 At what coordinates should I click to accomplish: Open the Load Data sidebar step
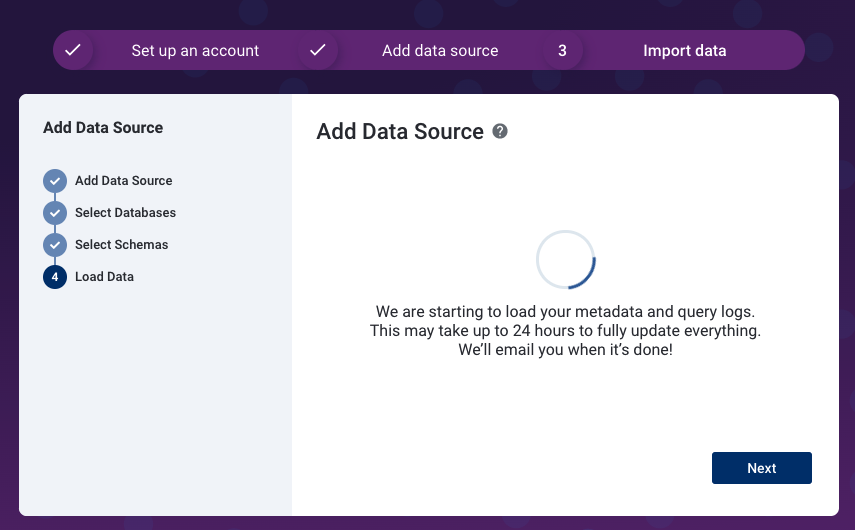point(104,277)
